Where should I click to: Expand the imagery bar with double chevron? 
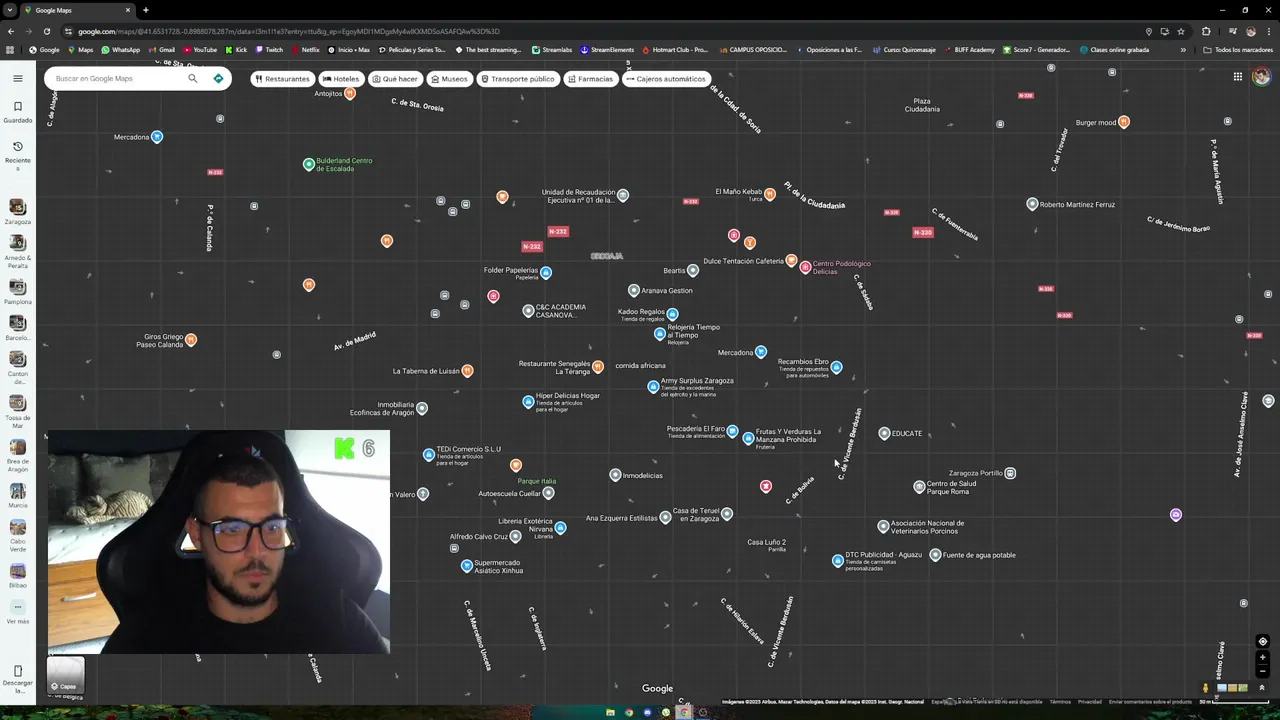tap(1261, 688)
